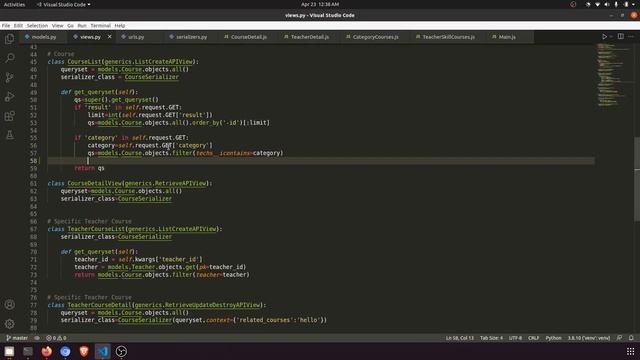Click the vertical scrollbar in editor

pyautogui.click(x=637, y=180)
